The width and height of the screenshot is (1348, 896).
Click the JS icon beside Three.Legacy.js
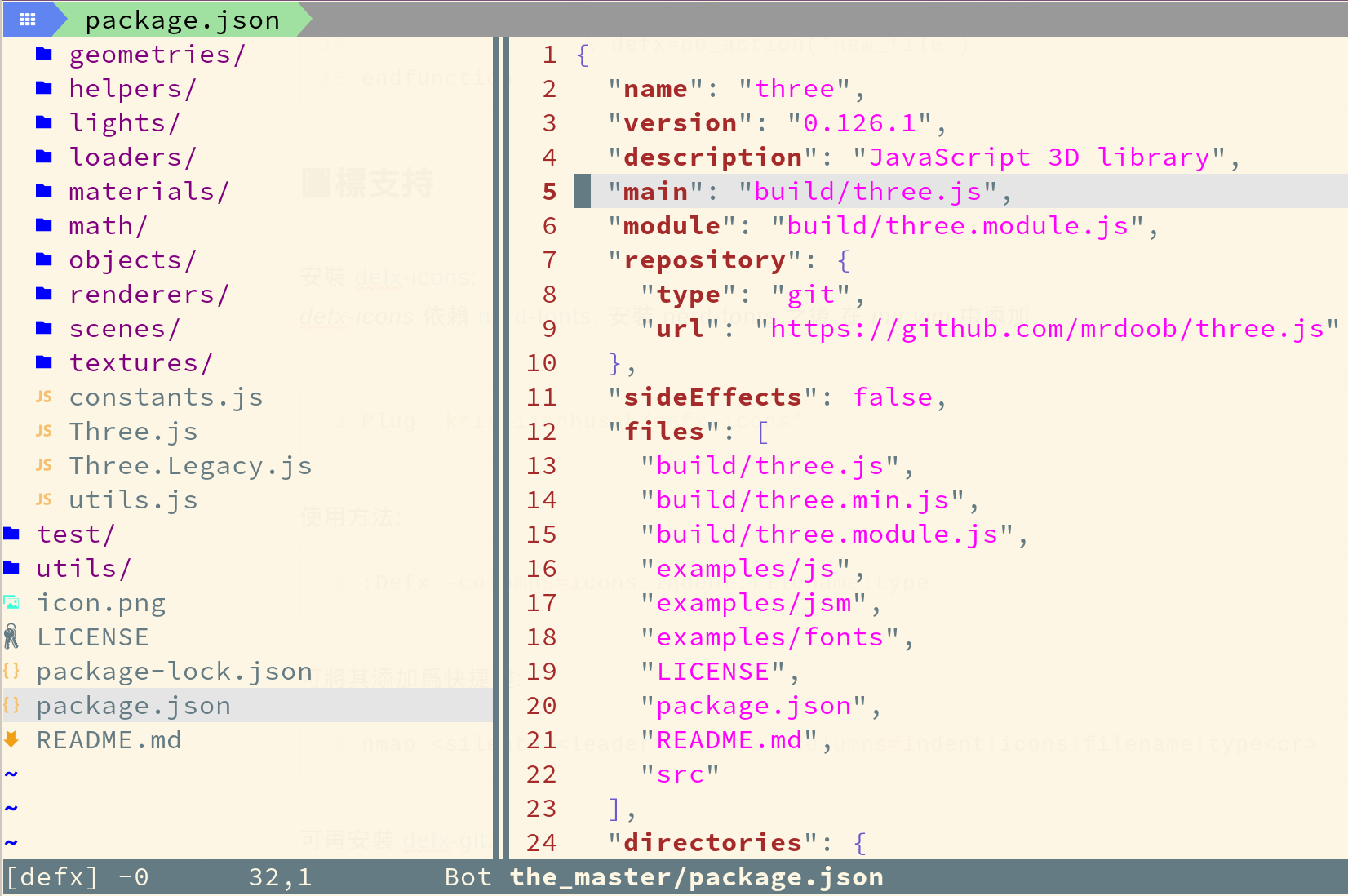point(44,465)
